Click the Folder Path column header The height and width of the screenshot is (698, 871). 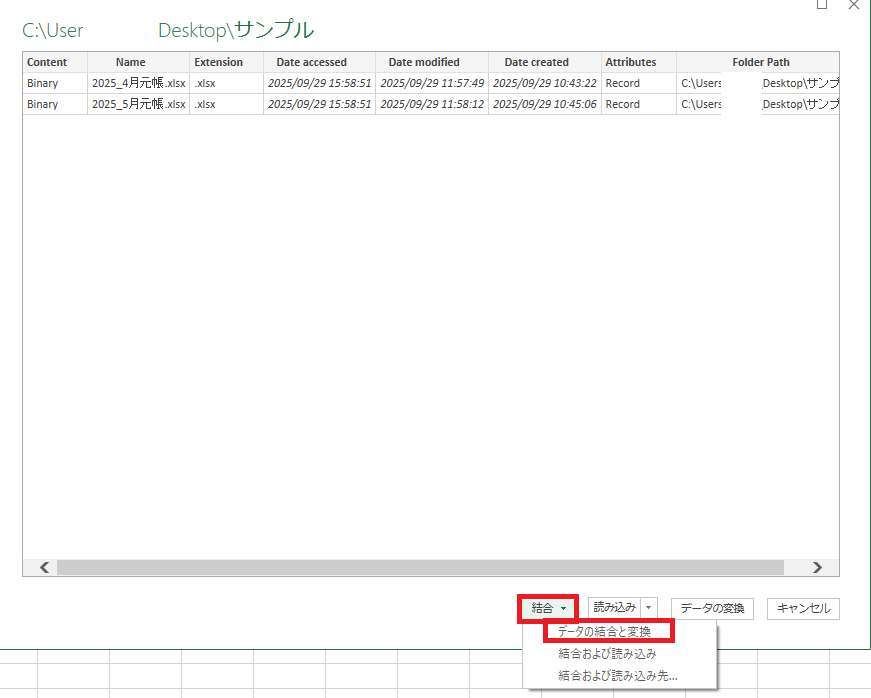[760, 62]
